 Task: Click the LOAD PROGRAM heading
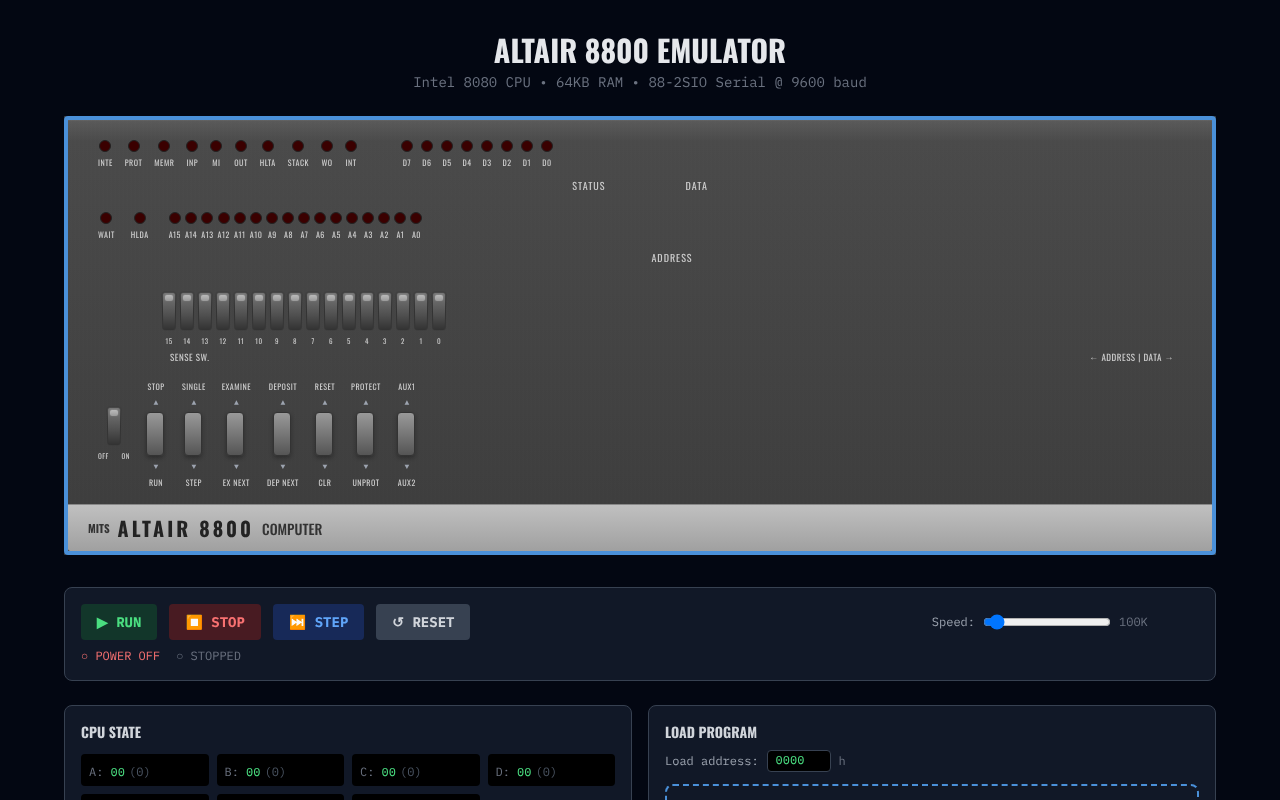[x=711, y=733]
